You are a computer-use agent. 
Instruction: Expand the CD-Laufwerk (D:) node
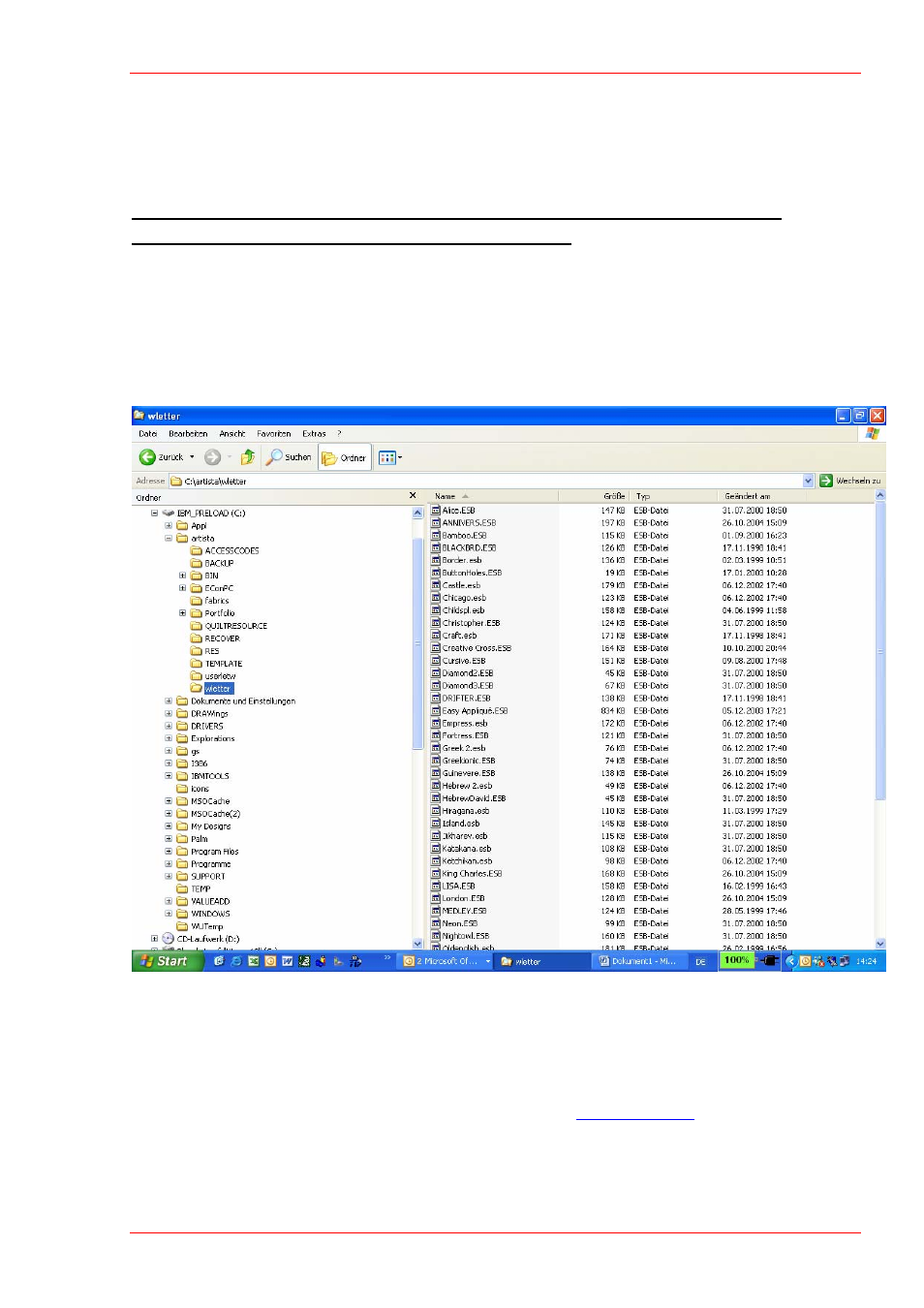[154, 939]
